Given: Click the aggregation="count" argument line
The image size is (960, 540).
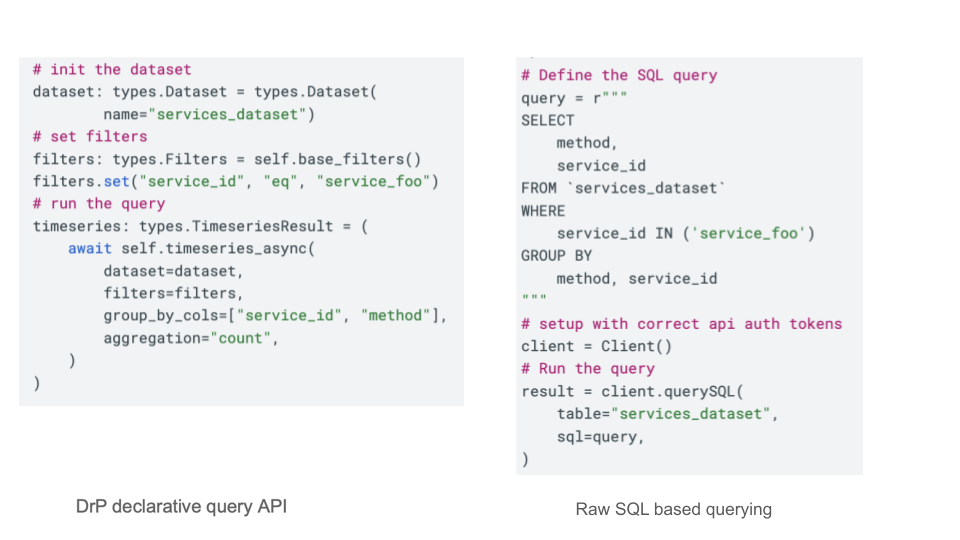Looking at the screenshot, I should click(x=190, y=338).
